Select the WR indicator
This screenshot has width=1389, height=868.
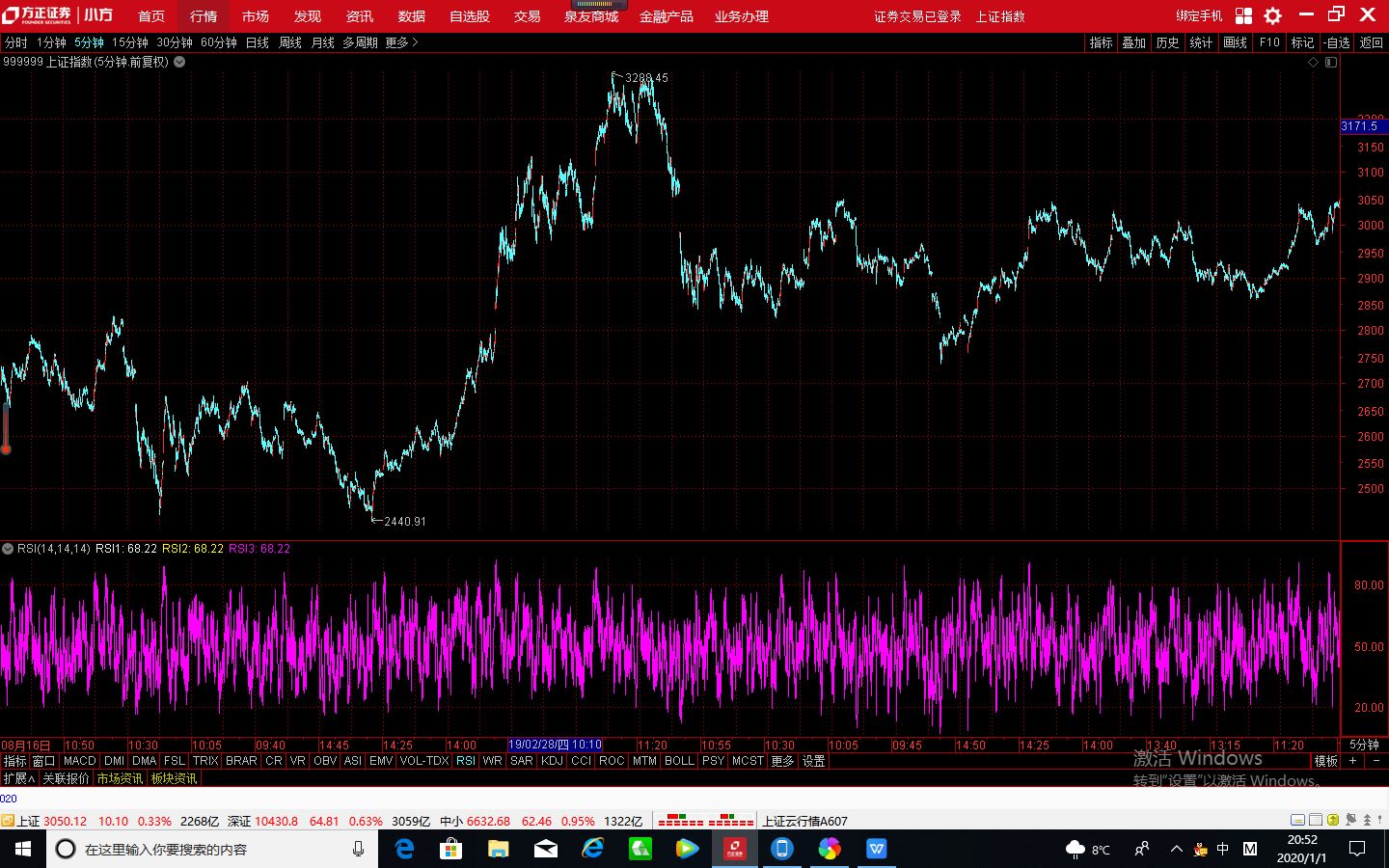492,761
